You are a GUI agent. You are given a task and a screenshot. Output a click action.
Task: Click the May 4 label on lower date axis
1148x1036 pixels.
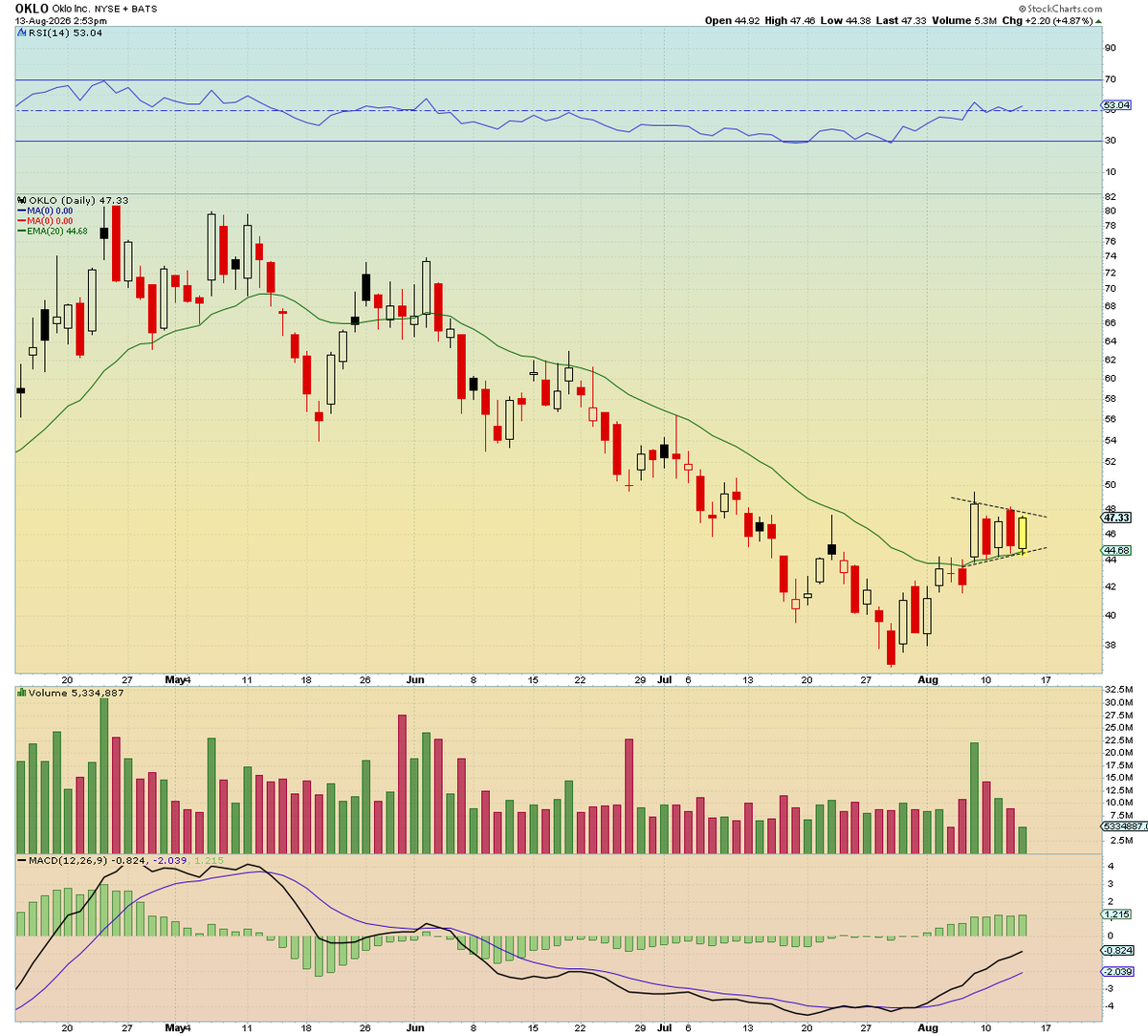point(177,1028)
